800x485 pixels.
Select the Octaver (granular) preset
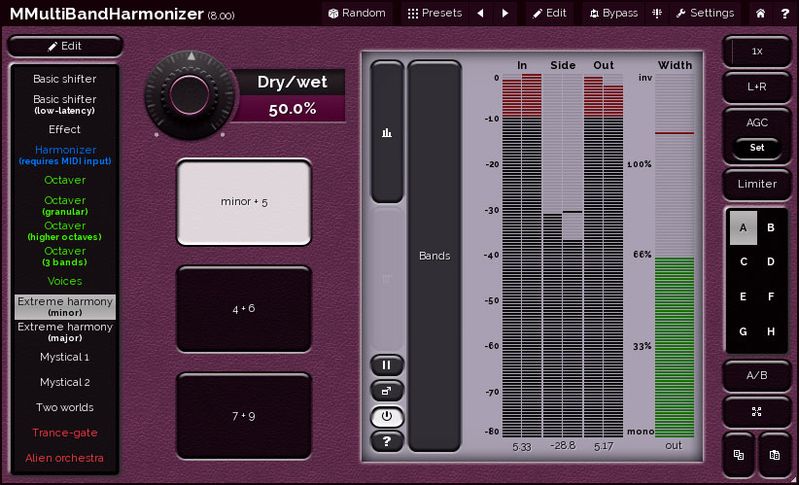(x=66, y=205)
